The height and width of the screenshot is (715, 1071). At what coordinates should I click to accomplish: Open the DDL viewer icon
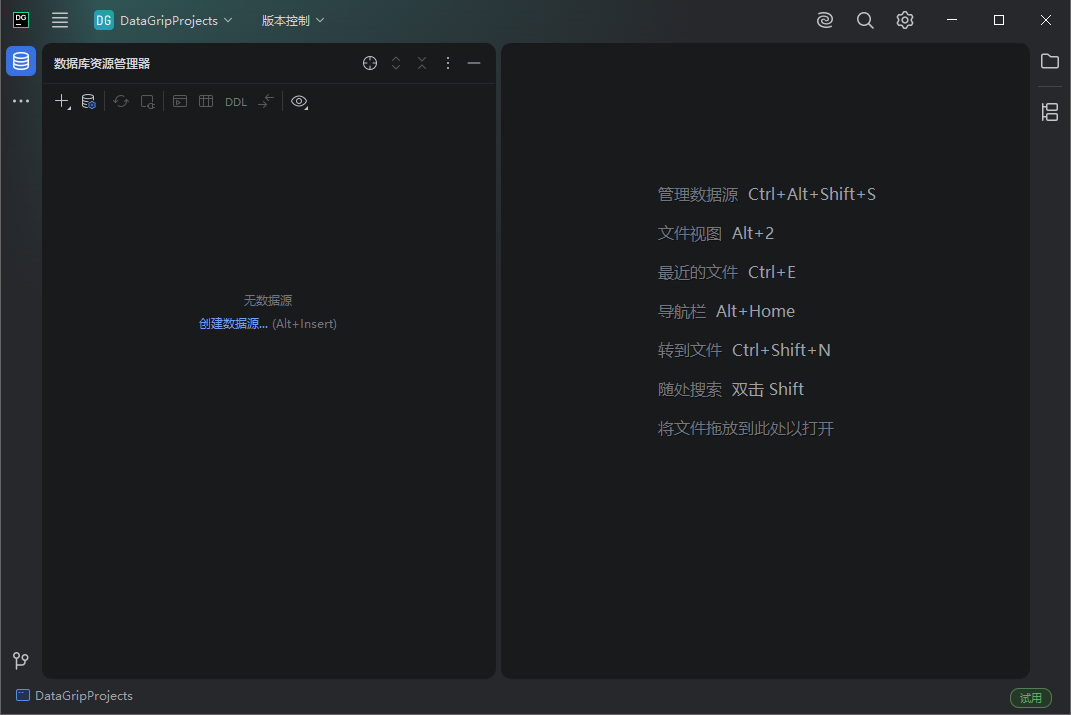click(235, 100)
